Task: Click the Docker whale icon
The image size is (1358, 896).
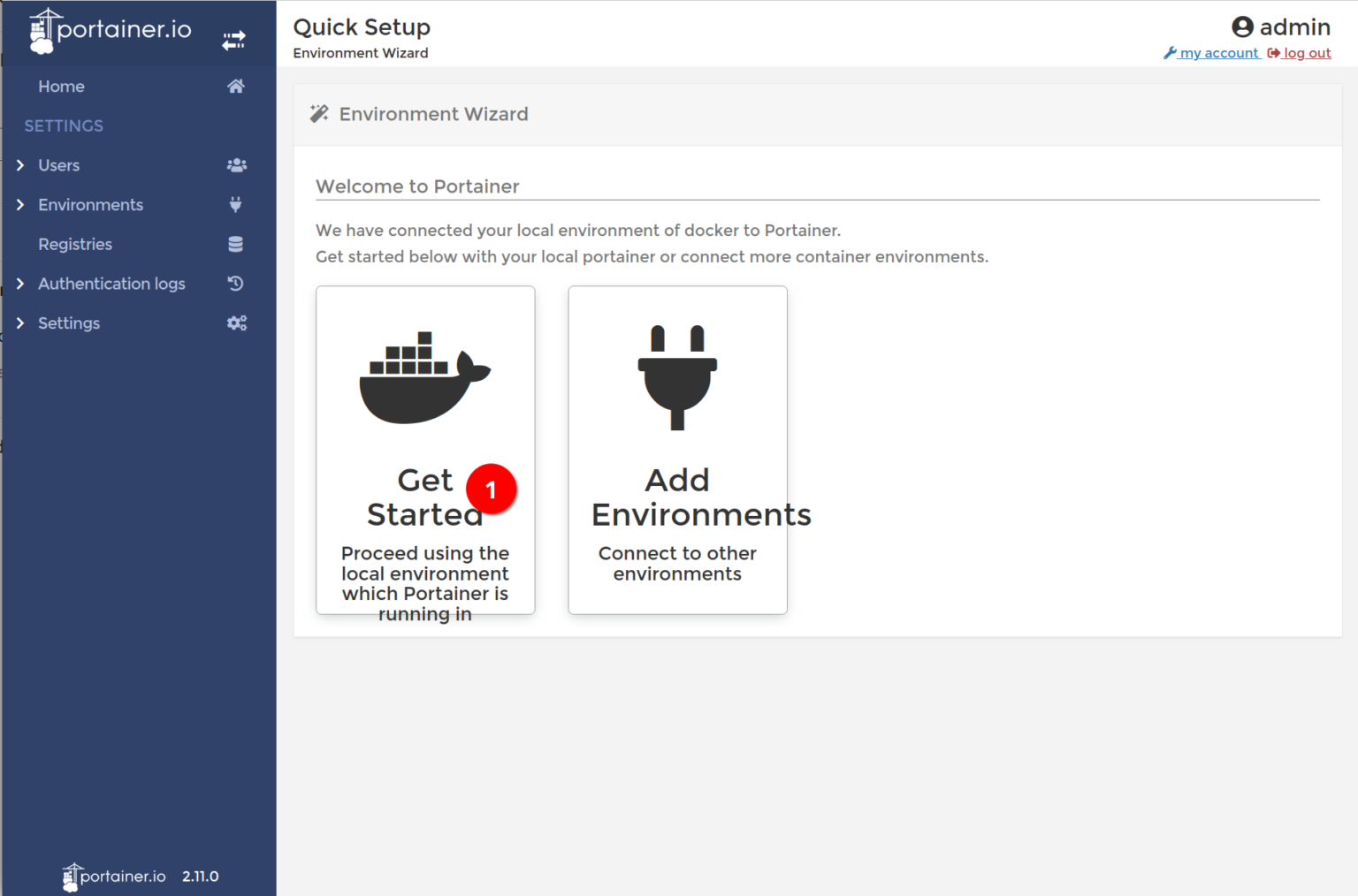Action: point(424,378)
